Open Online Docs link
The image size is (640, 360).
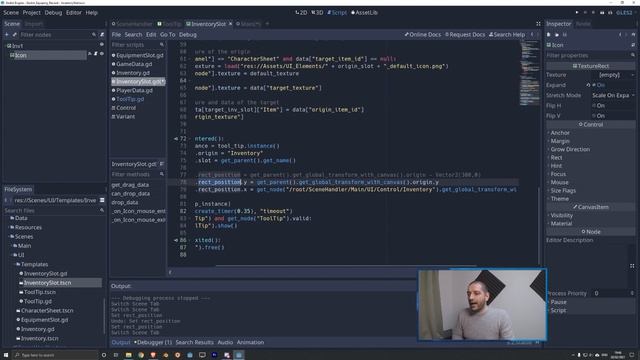423,35
